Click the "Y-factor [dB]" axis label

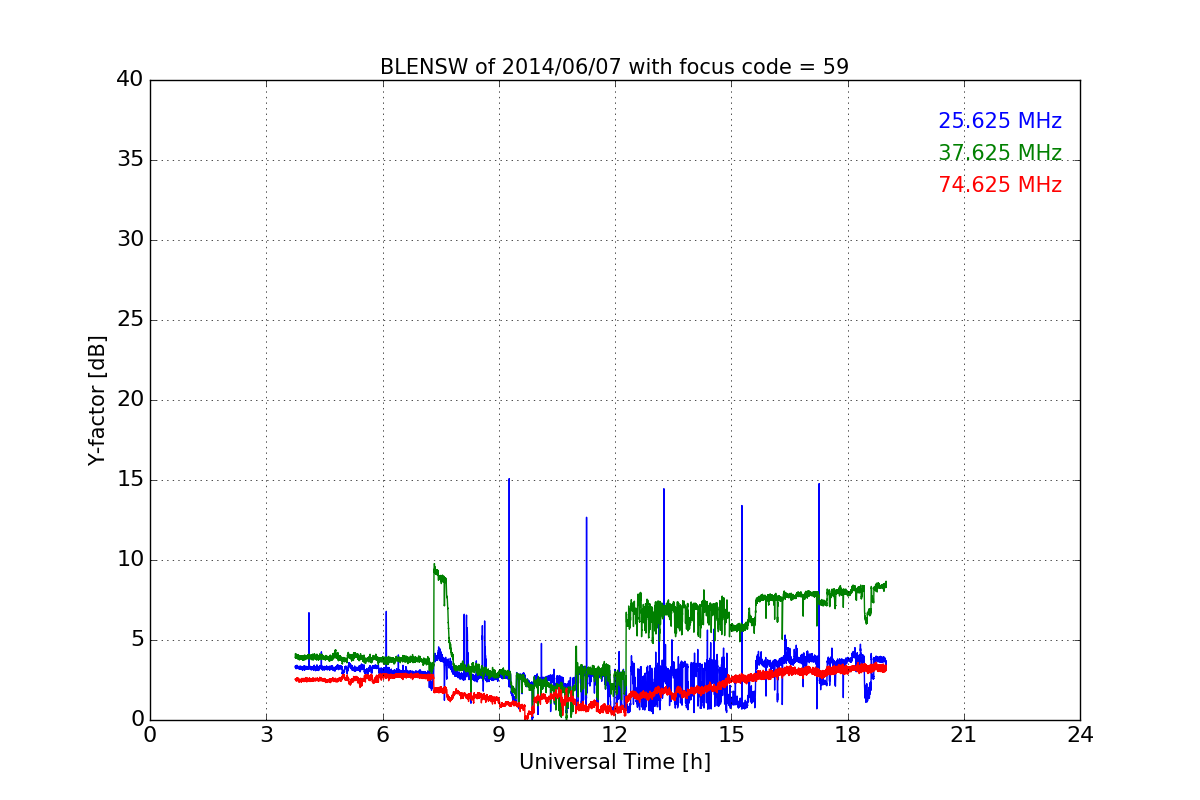(96, 400)
